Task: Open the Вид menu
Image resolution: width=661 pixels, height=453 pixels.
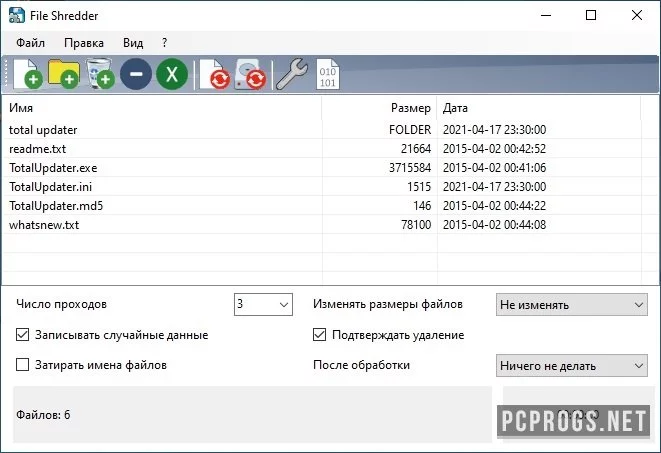Action: pyautogui.click(x=133, y=43)
